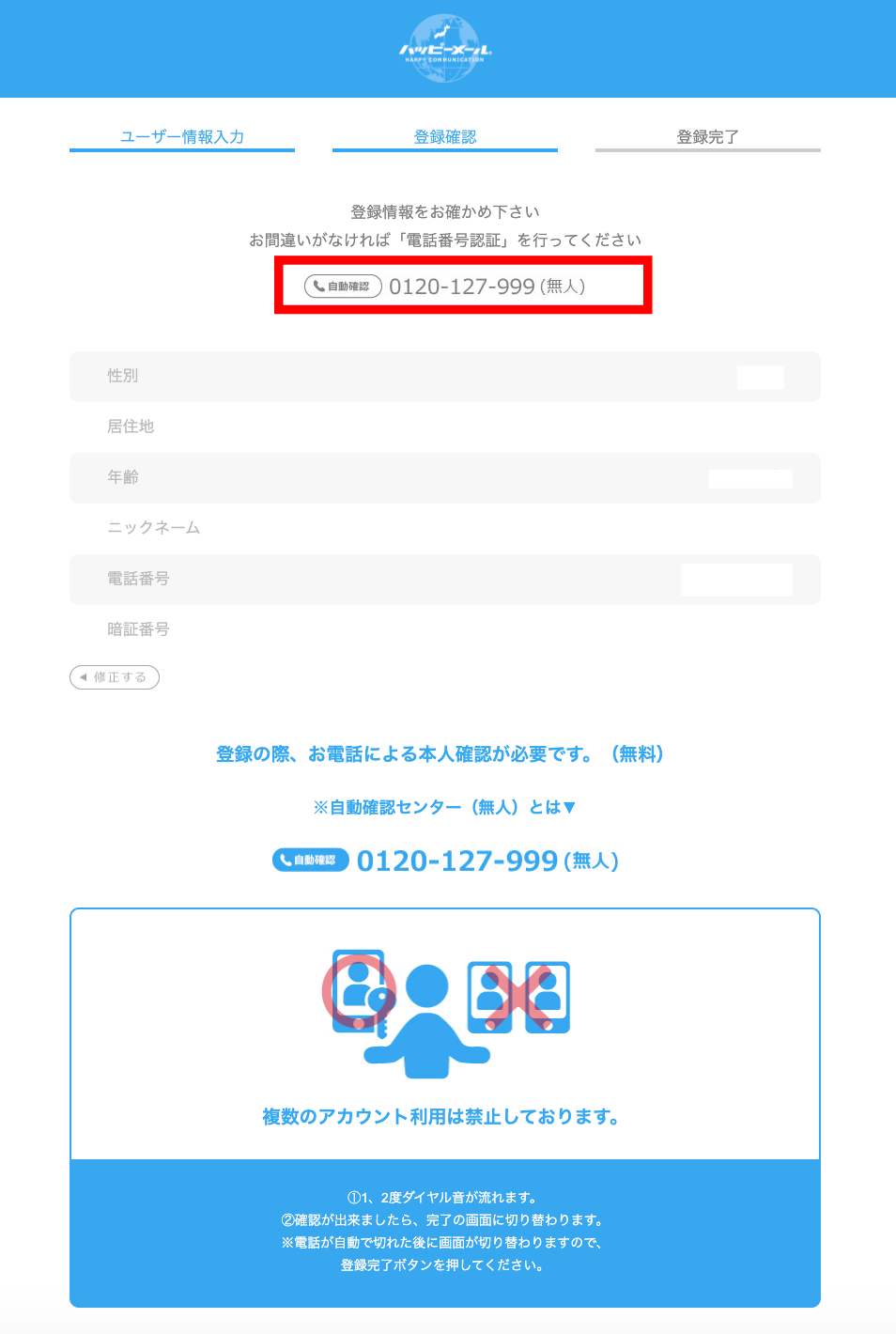The height and width of the screenshot is (1334, 896).
Task: Click the person silhouette illustration
Action: click(427, 1021)
